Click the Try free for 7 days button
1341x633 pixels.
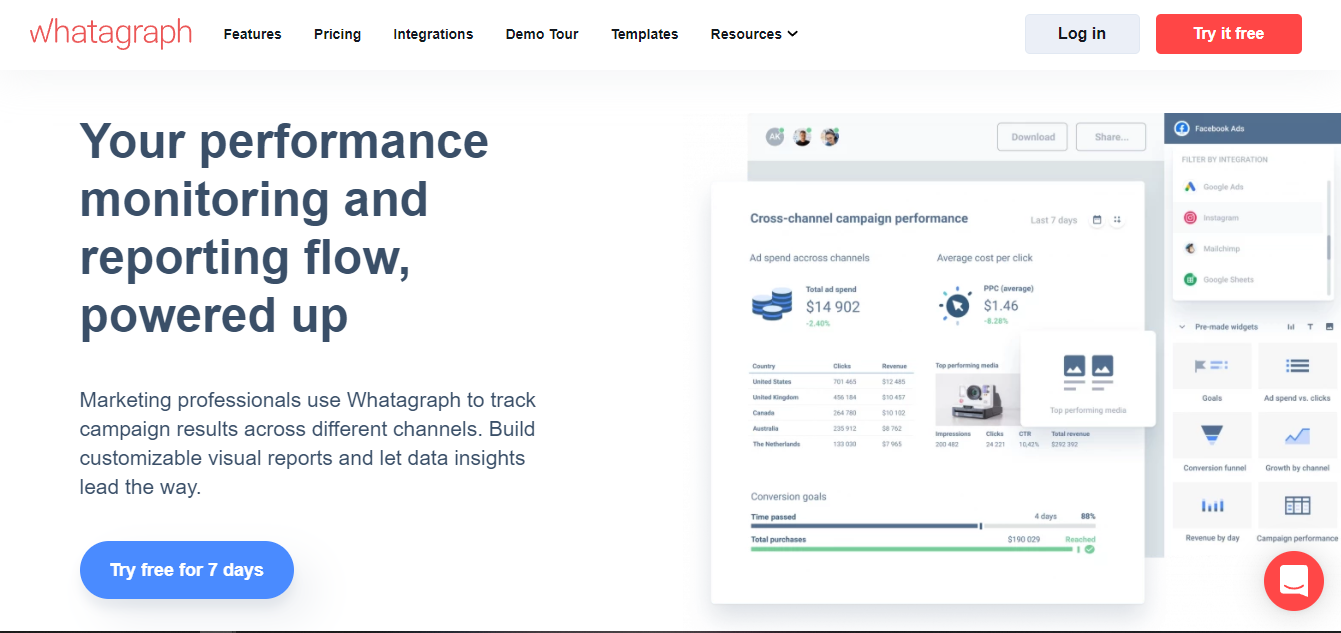click(187, 570)
